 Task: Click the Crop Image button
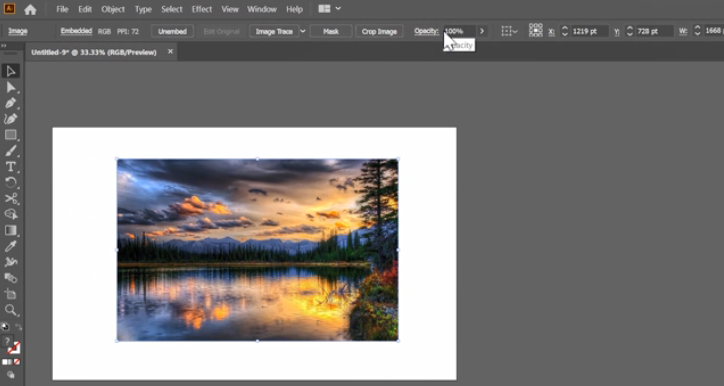(379, 31)
